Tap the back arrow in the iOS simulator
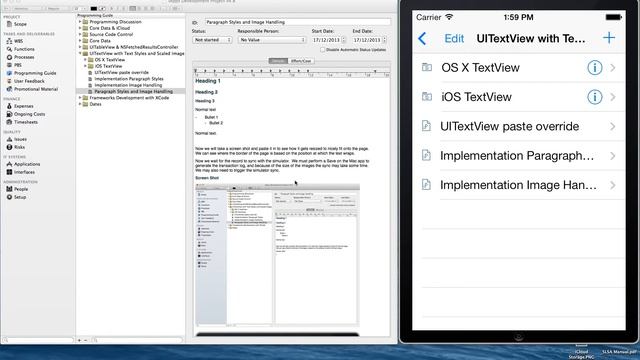 [422, 39]
